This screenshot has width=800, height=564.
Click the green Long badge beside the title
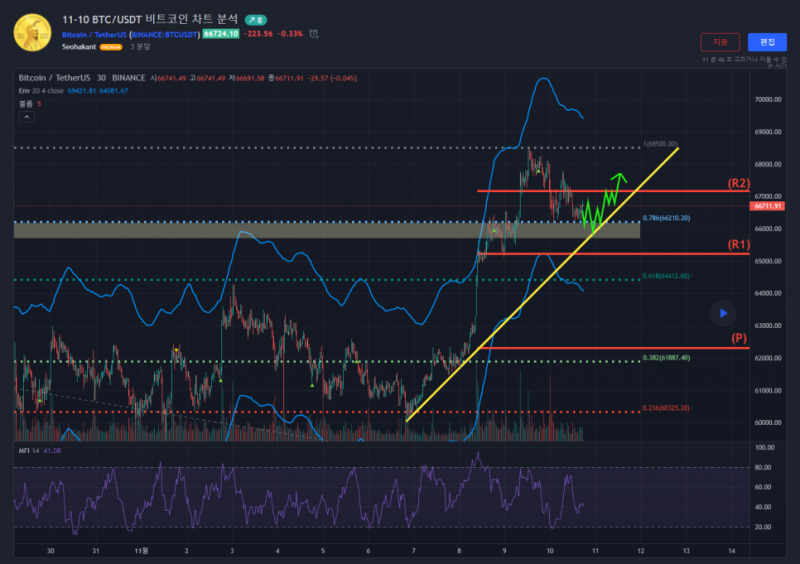(x=258, y=20)
